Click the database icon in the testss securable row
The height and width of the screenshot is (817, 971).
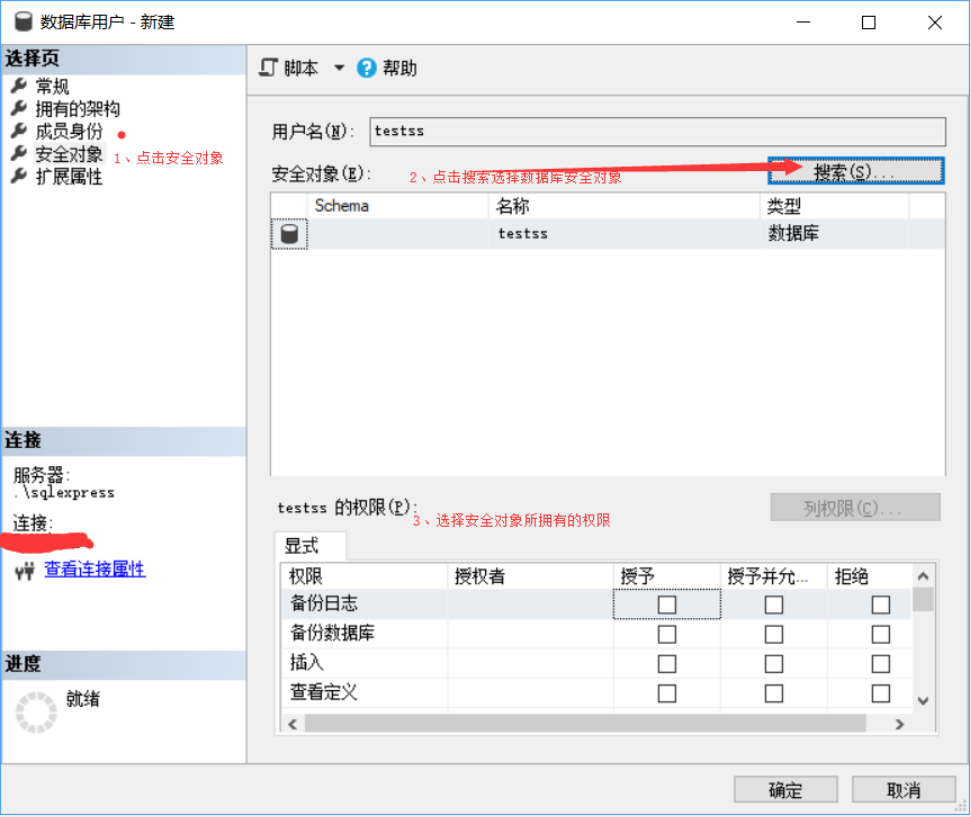(289, 234)
